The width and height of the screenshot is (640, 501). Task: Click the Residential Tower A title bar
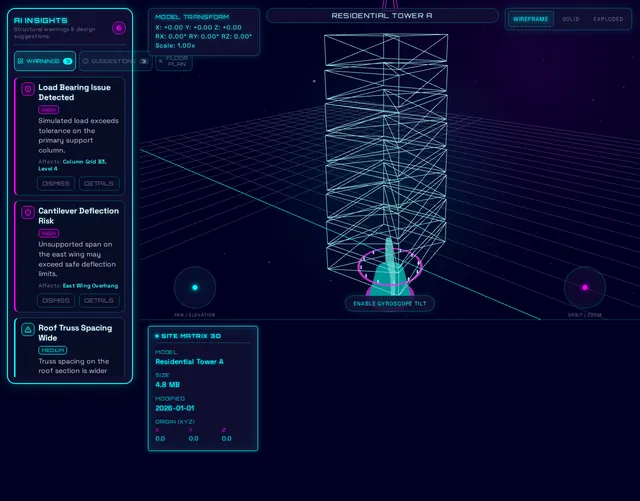pyautogui.click(x=382, y=16)
